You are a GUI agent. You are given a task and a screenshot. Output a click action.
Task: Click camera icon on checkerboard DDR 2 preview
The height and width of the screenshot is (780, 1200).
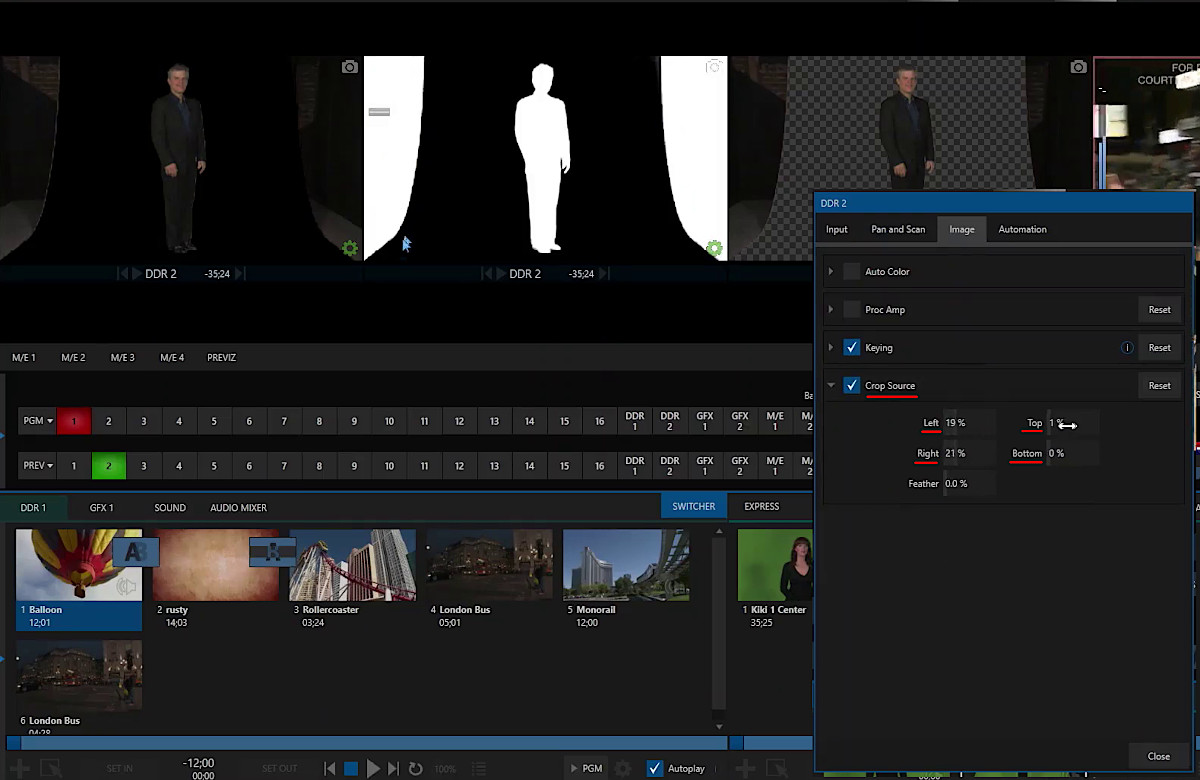coord(1078,67)
